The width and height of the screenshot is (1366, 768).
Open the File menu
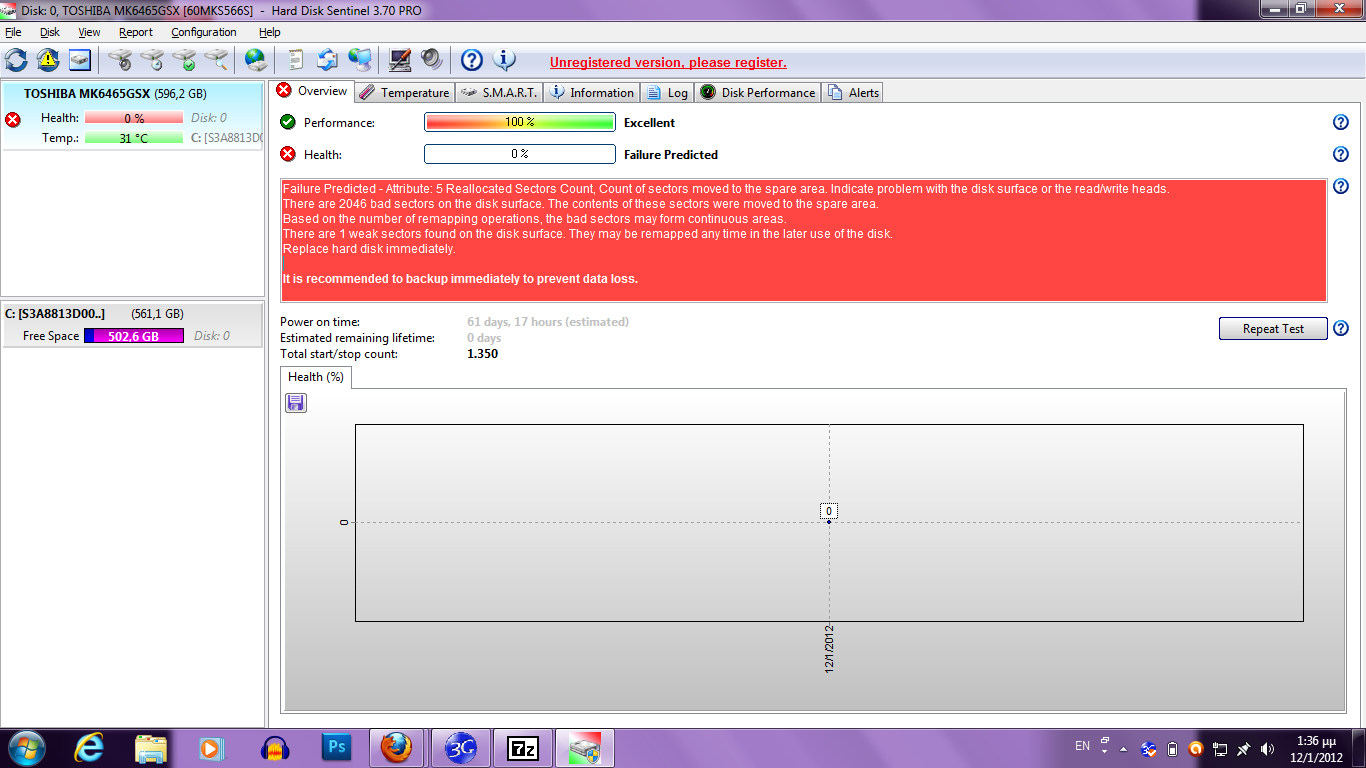coord(13,32)
